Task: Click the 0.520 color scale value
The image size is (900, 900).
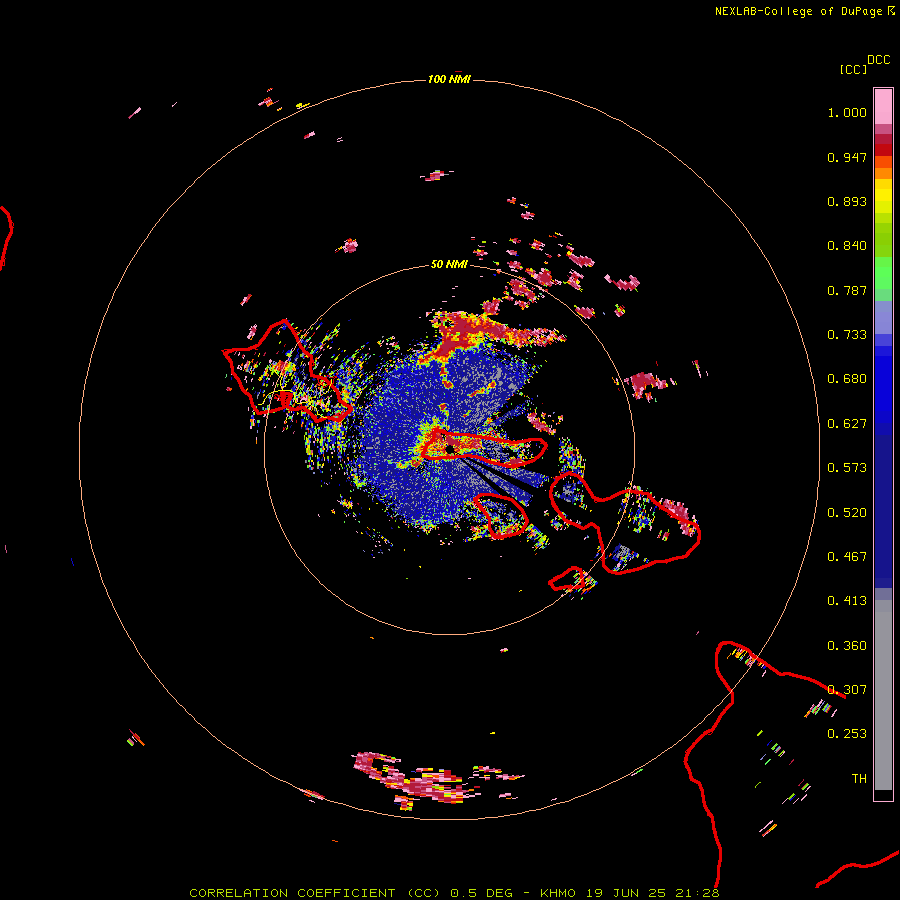Action: tap(847, 513)
